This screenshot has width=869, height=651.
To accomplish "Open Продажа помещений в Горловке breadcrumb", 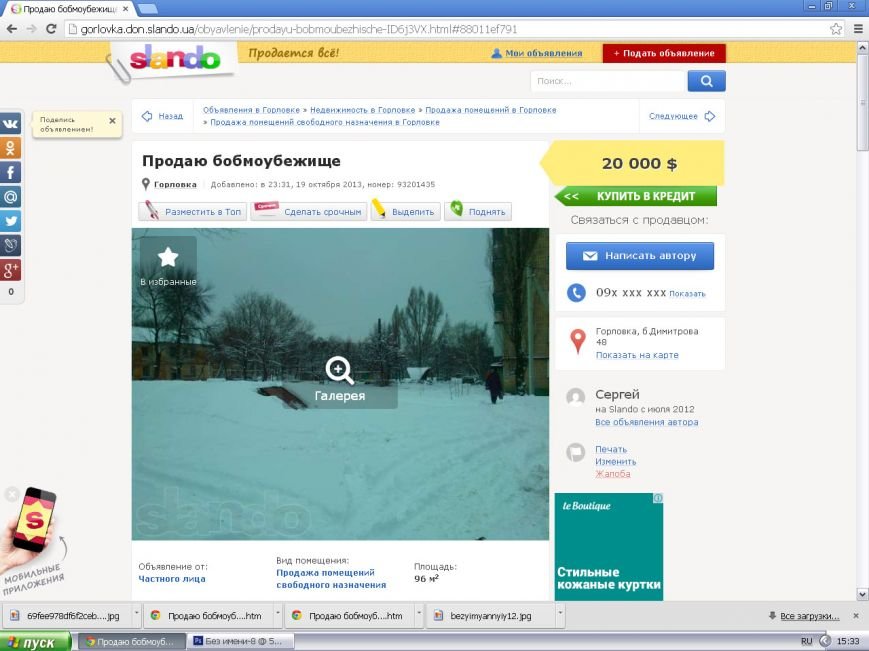I will (x=490, y=110).
